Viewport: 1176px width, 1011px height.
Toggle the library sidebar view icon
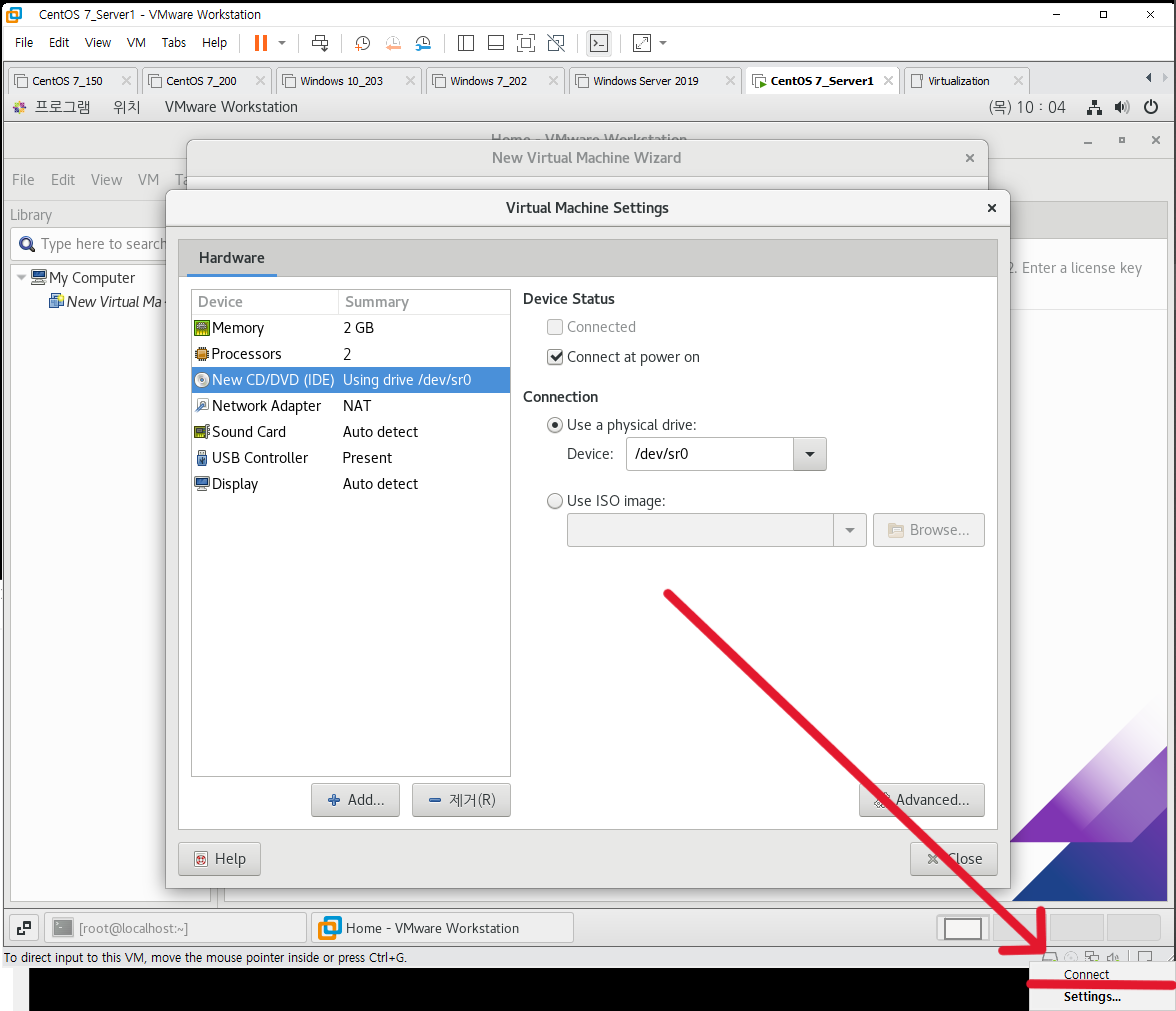point(466,43)
